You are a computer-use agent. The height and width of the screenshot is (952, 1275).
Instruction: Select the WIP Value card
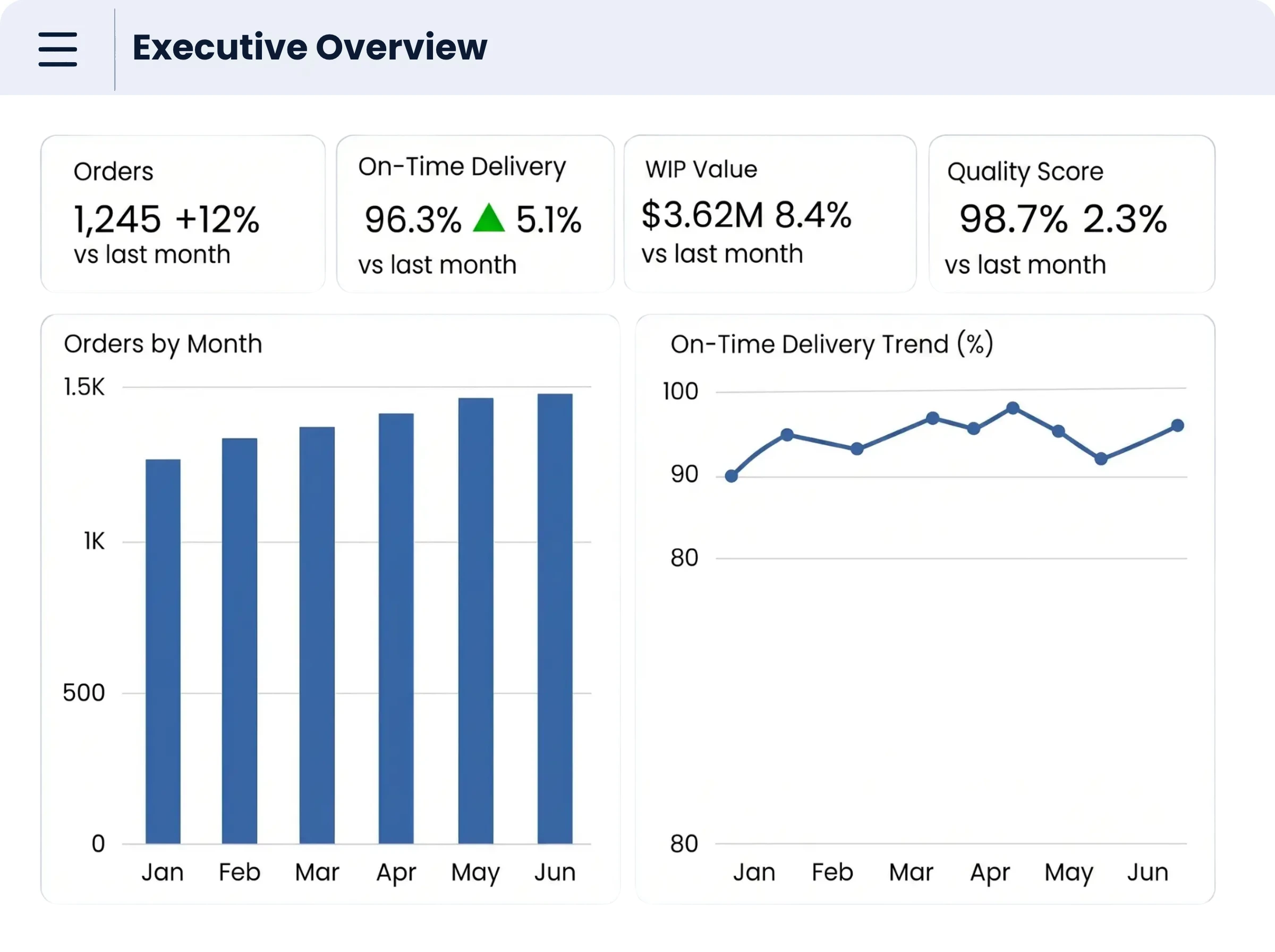(770, 214)
